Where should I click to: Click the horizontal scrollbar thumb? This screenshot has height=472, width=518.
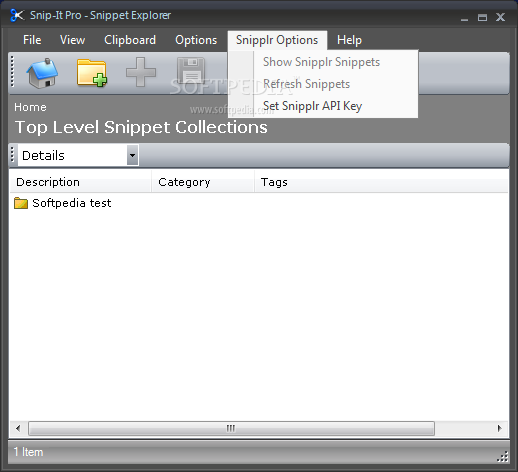[x=231, y=428]
